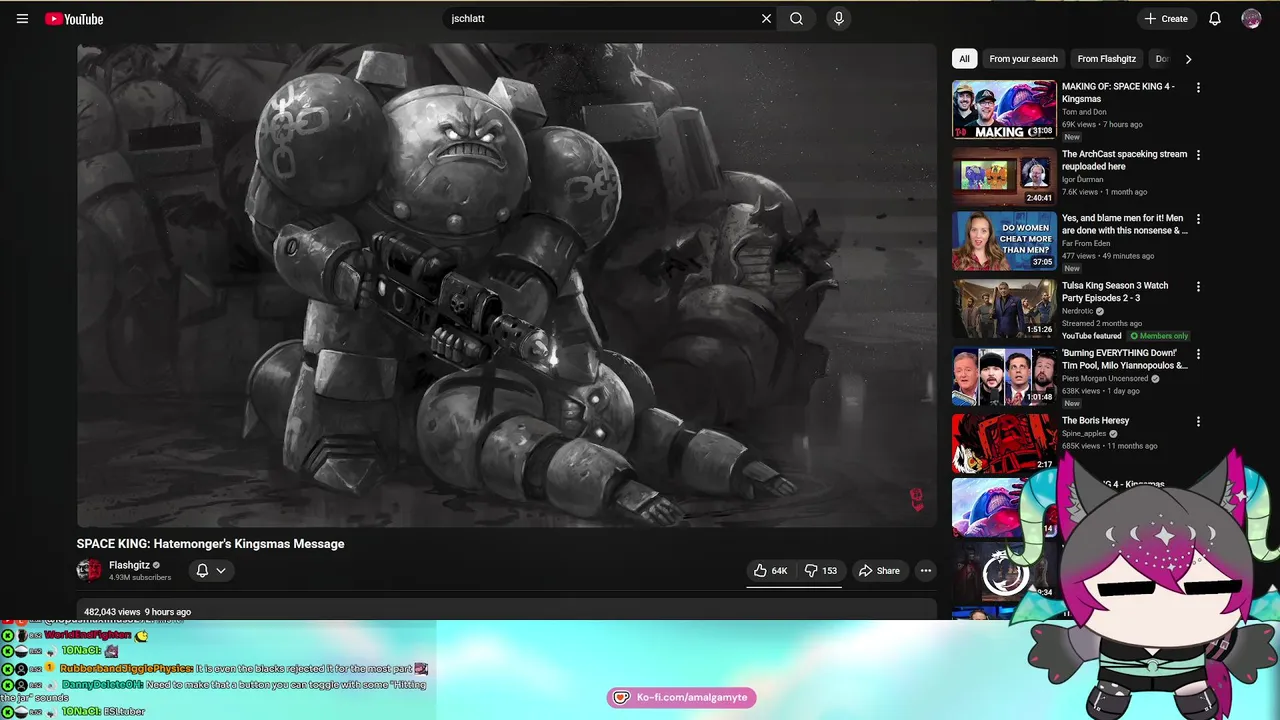
Task: Go to YouTube home via logo
Action: 74,19
